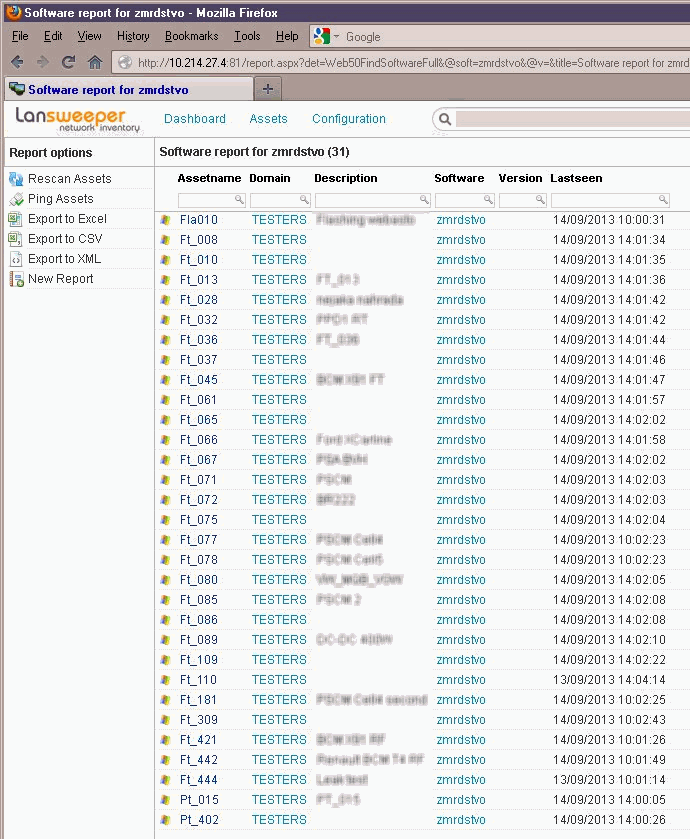Open the History menu
This screenshot has width=690, height=839.
point(133,36)
